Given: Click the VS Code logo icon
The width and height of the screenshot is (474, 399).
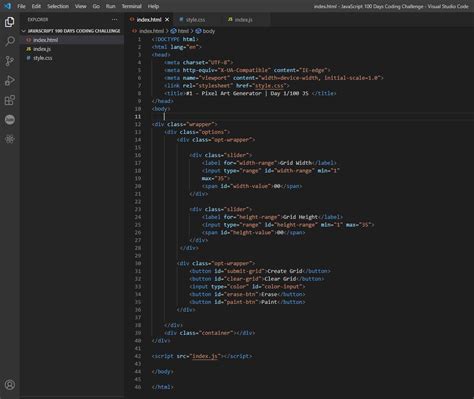Looking at the screenshot, I should pos(7,6).
